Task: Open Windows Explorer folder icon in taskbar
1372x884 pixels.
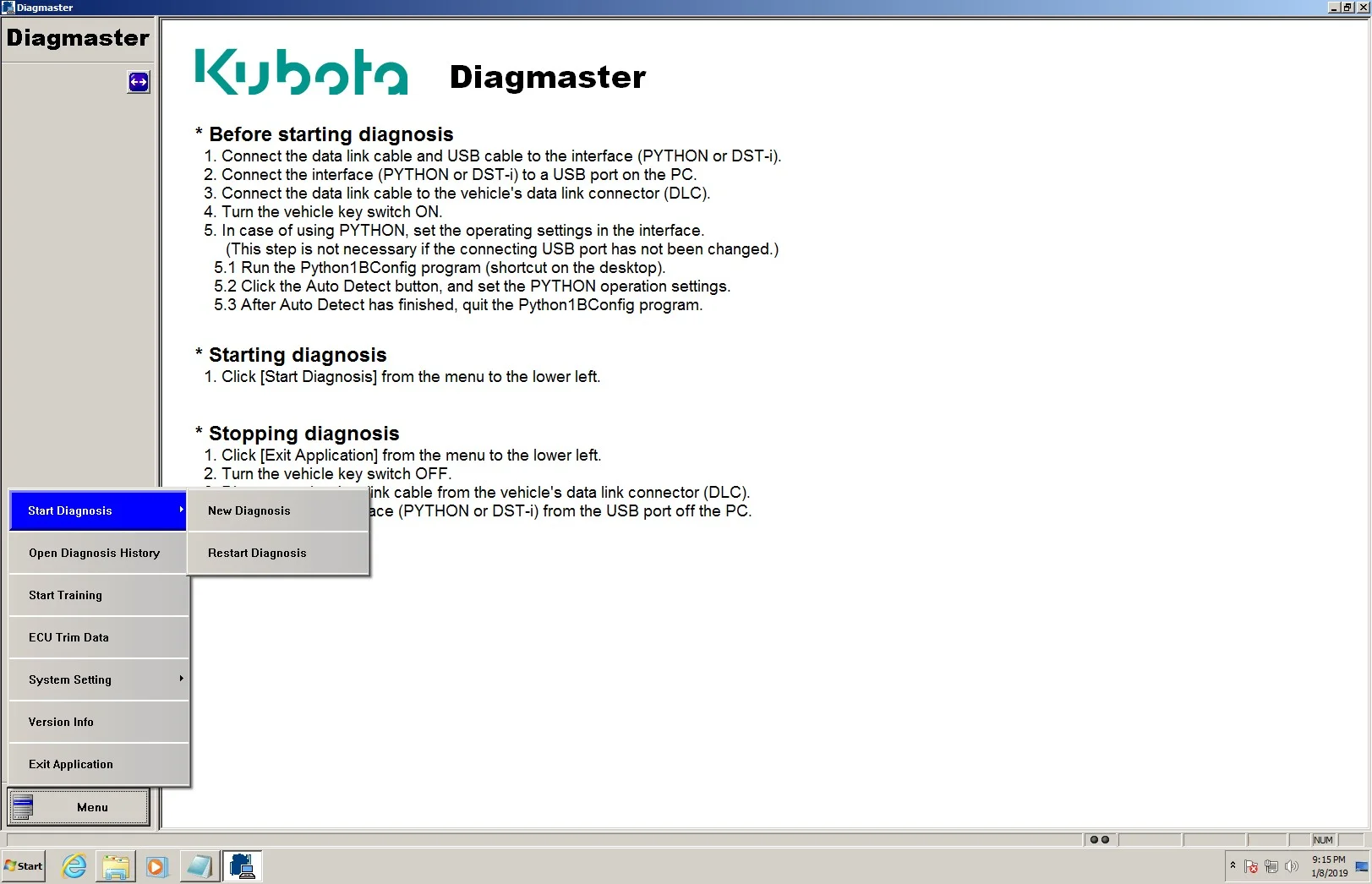Action: pos(116,866)
